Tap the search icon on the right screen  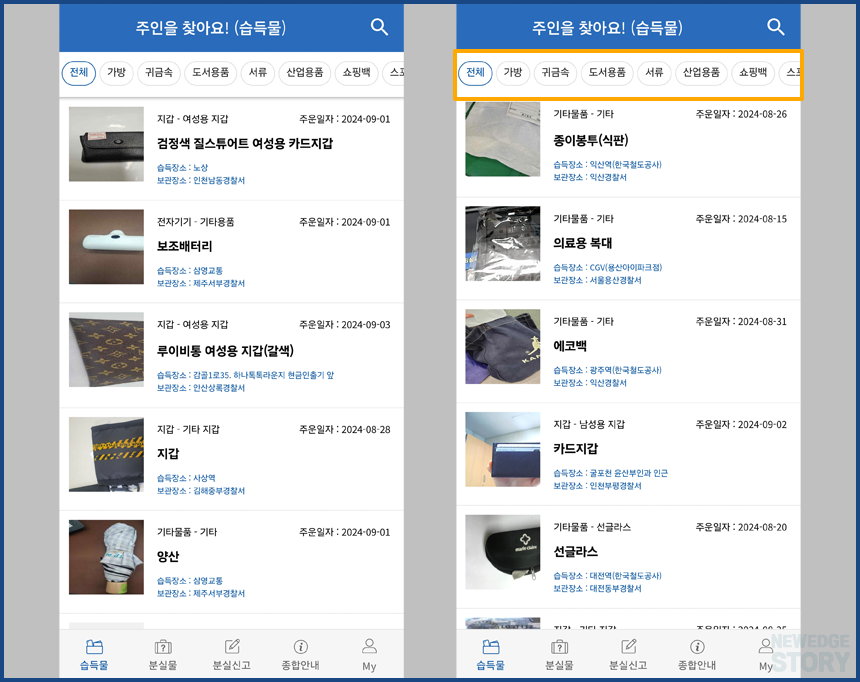point(776,27)
